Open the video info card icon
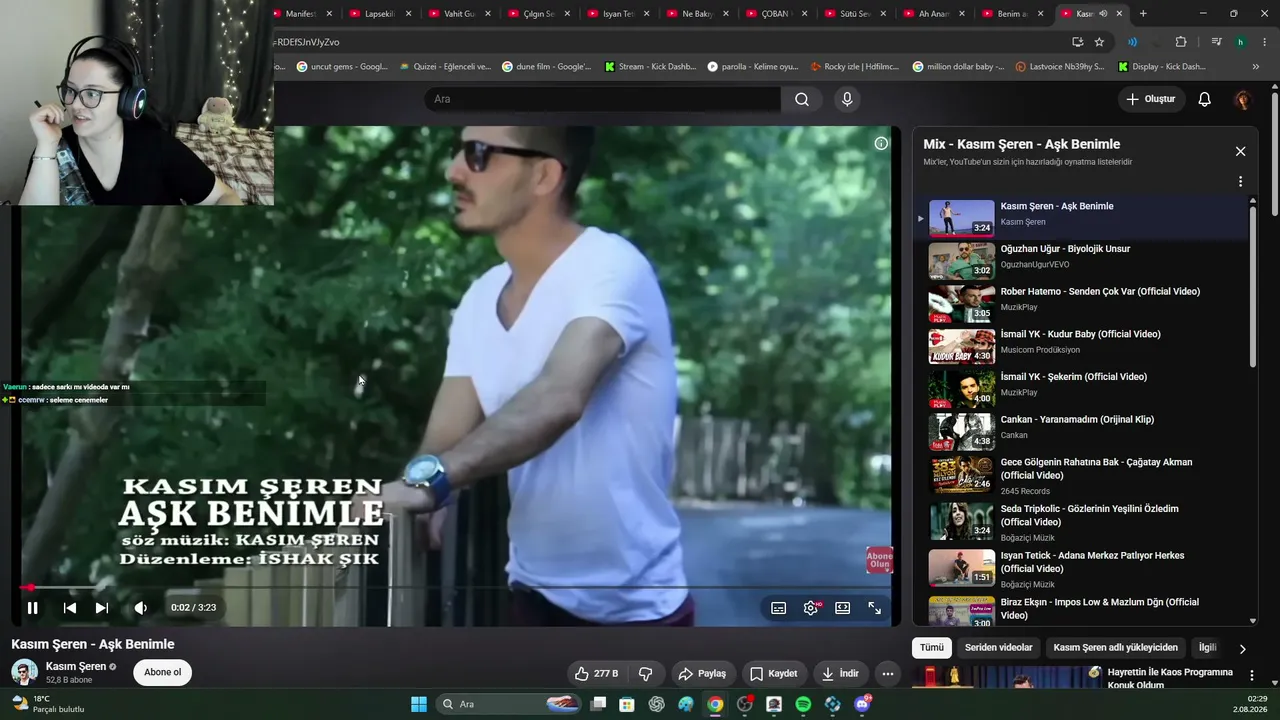The image size is (1280, 720). pyautogui.click(x=881, y=143)
